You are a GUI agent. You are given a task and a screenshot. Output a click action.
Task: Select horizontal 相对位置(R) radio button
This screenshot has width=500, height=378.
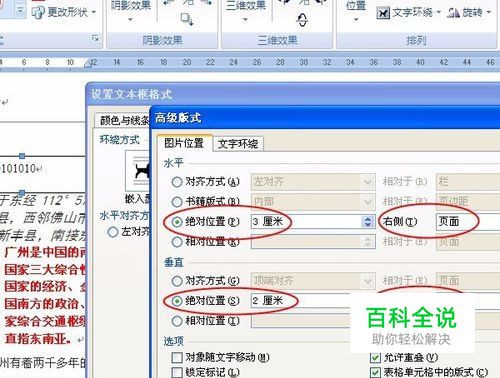(x=177, y=242)
